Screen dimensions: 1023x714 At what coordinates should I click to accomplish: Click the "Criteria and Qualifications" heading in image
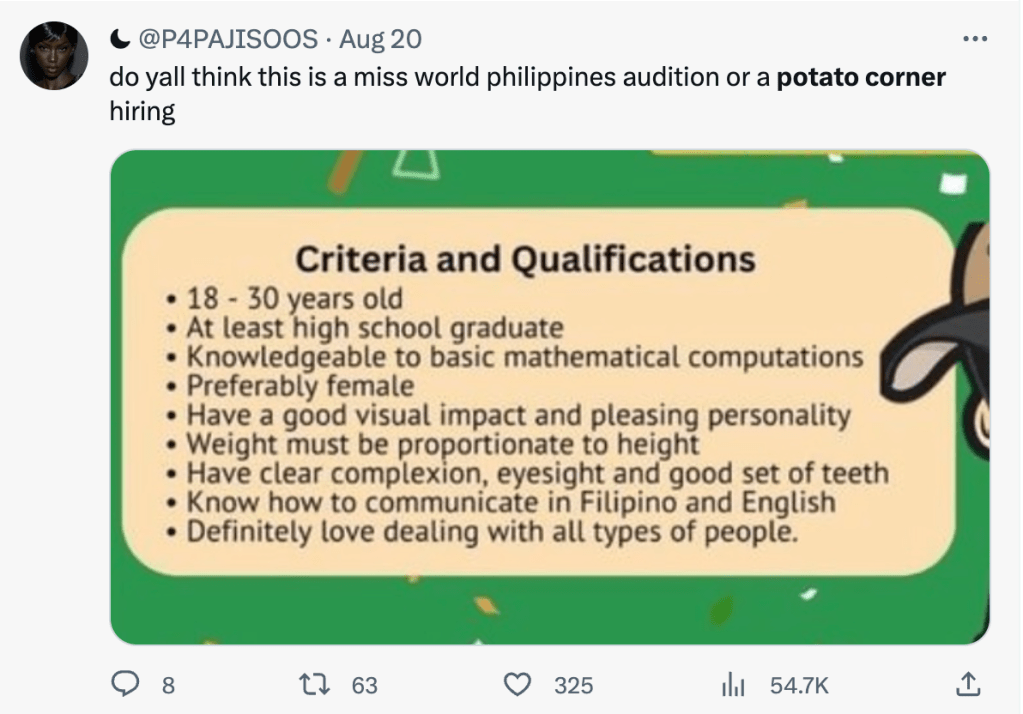pos(525,260)
